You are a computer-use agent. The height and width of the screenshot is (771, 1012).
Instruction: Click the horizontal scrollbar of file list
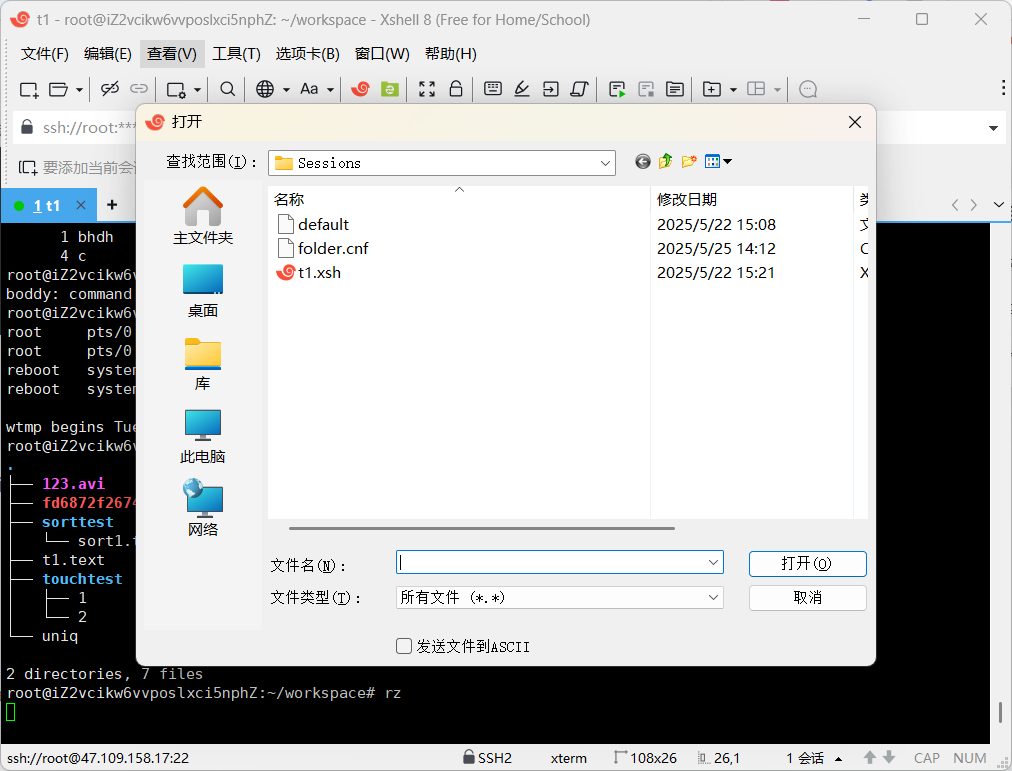point(481,528)
